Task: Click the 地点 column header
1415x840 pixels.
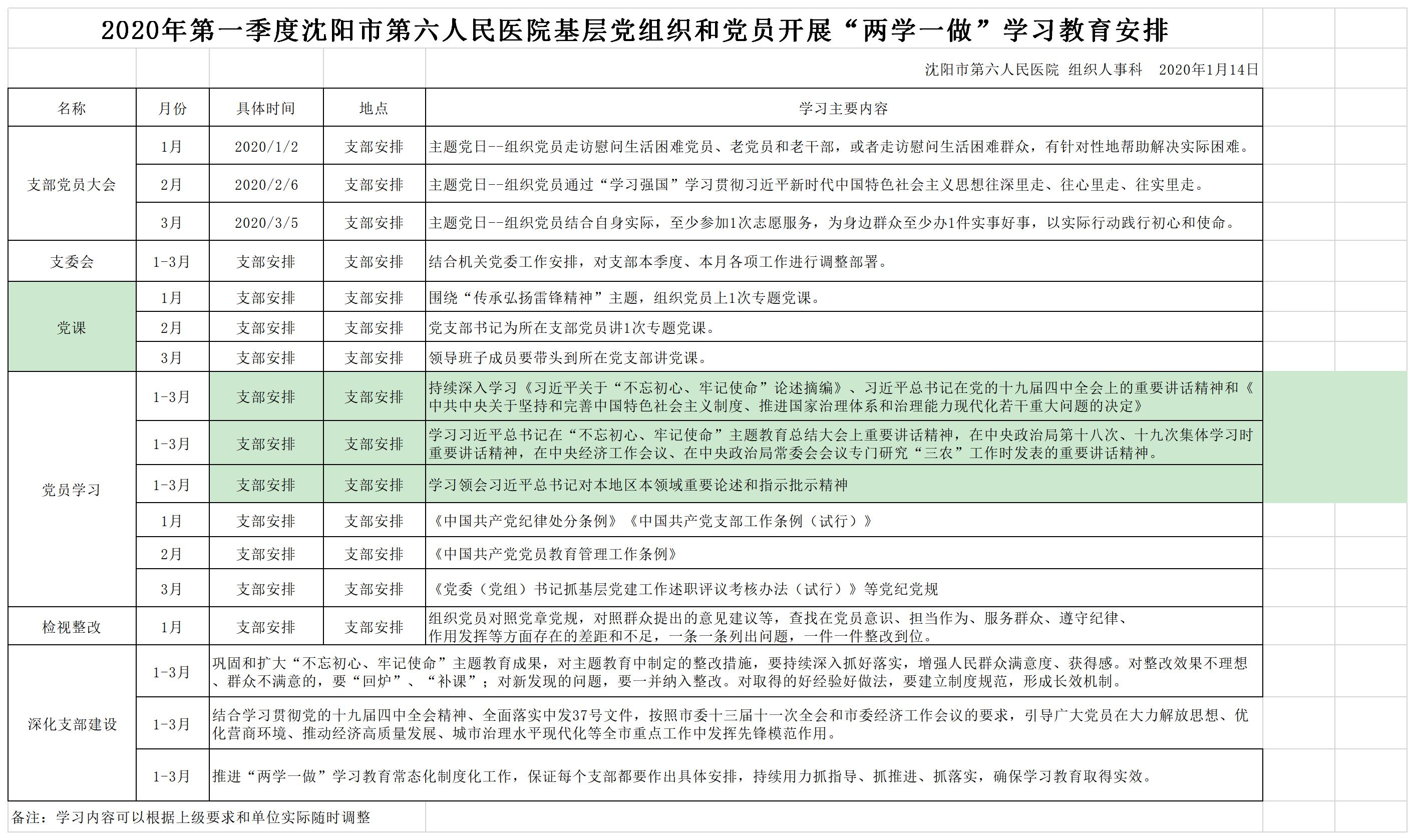Action: pos(374,108)
